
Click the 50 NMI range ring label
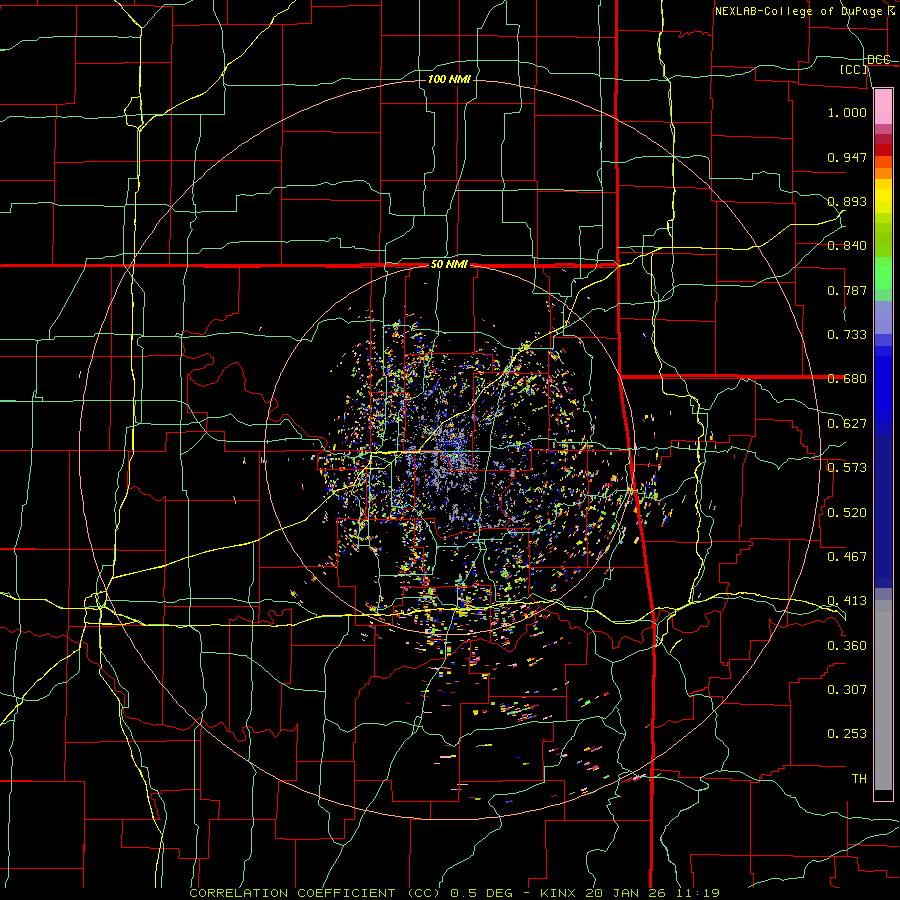[x=449, y=265]
